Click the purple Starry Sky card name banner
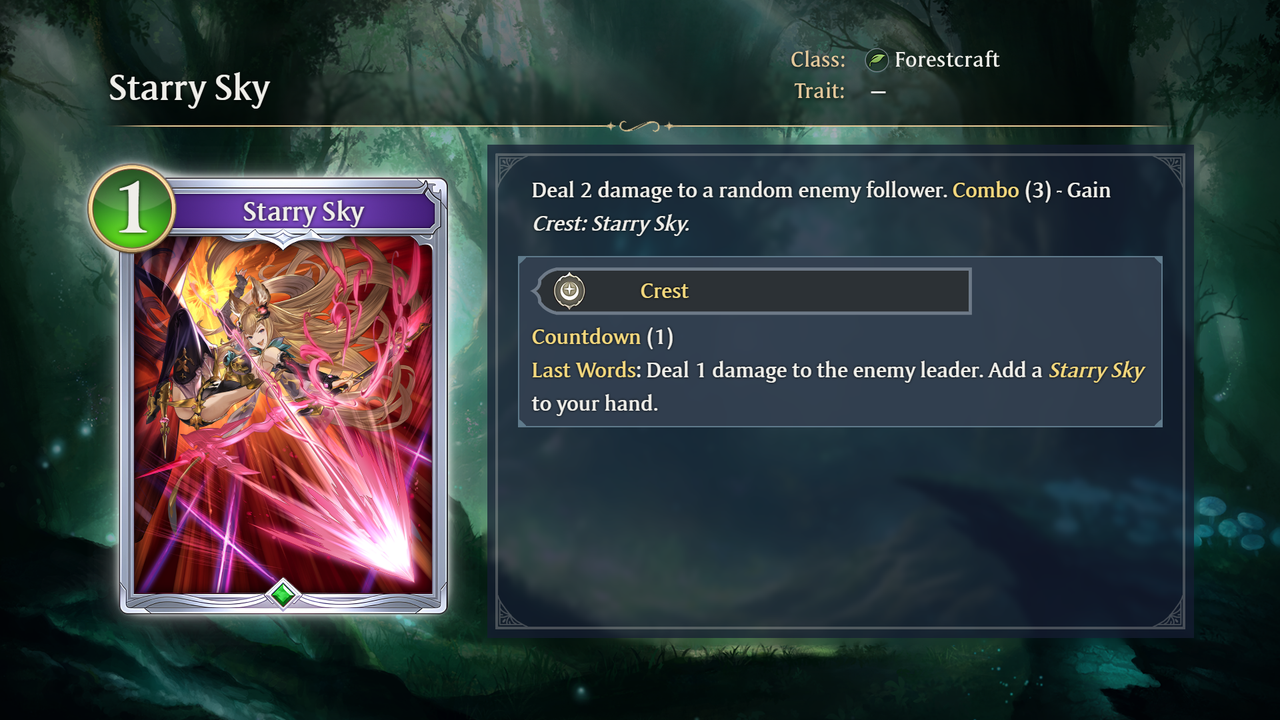1280x720 pixels. pyautogui.click(x=303, y=212)
